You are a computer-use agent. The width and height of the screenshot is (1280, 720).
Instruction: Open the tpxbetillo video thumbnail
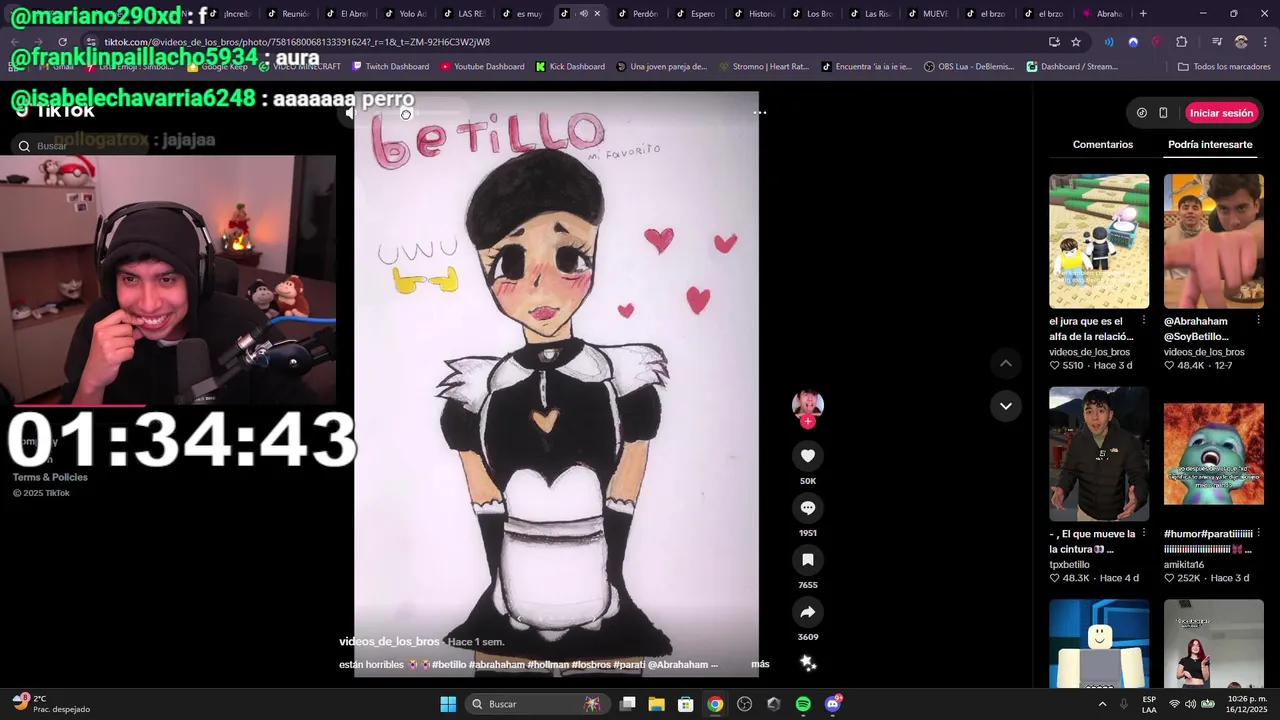[1099, 454]
